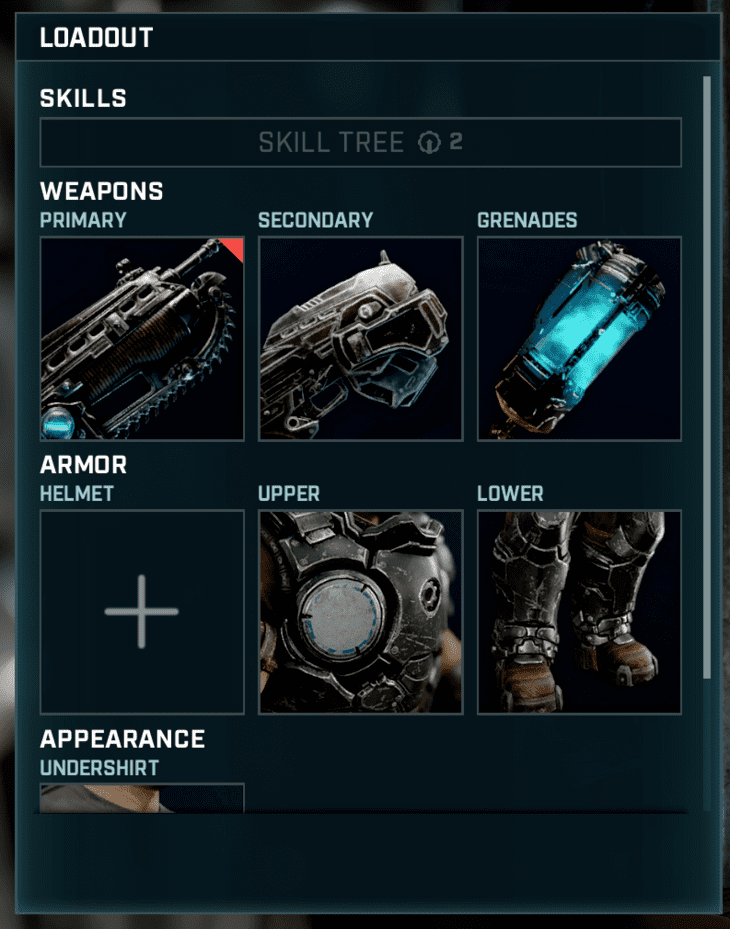Open the Skill Tree button
The image size is (730, 929).
click(360, 142)
